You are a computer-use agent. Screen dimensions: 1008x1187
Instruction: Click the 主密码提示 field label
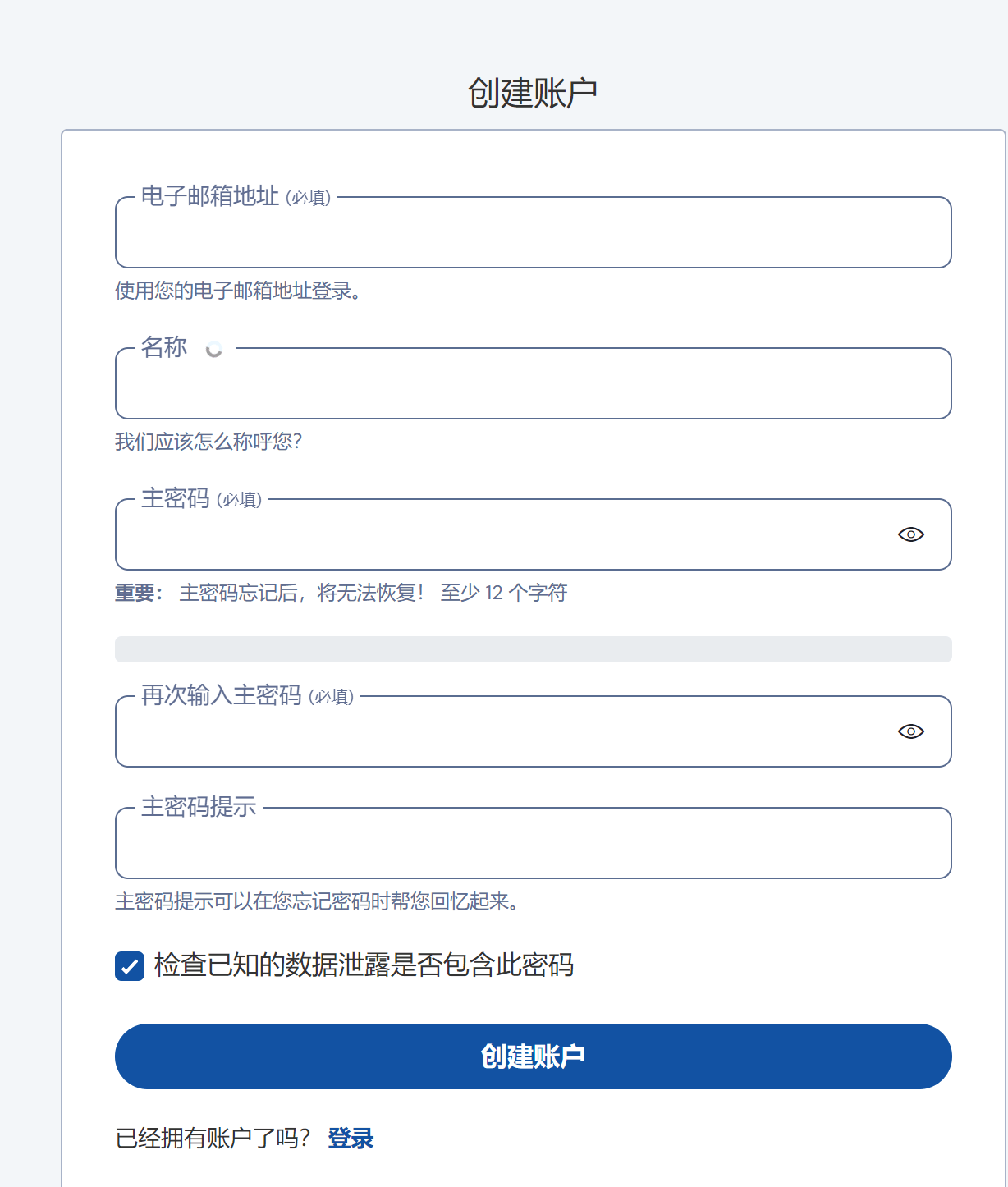pos(199,808)
